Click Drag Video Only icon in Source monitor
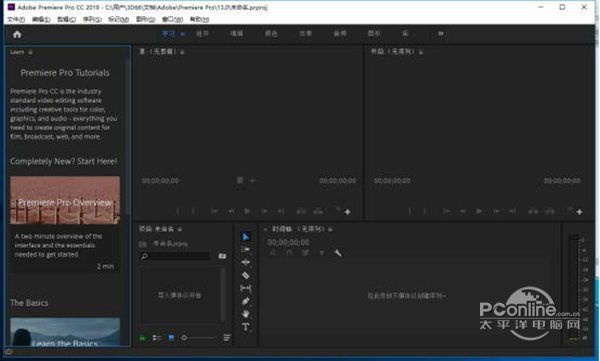This screenshot has width=600, height=361. [x=240, y=180]
